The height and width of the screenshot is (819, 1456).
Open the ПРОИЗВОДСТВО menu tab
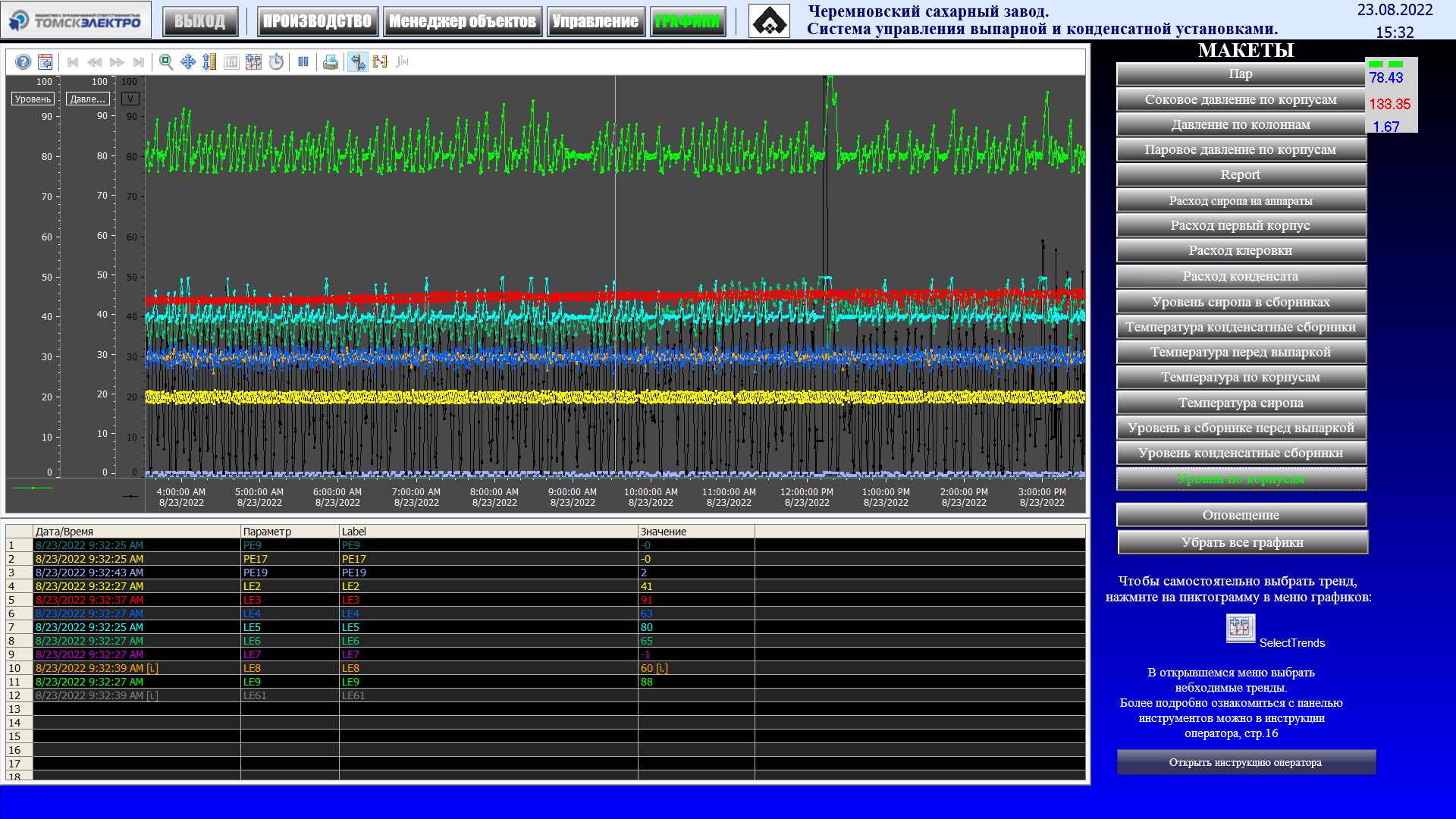tap(317, 21)
